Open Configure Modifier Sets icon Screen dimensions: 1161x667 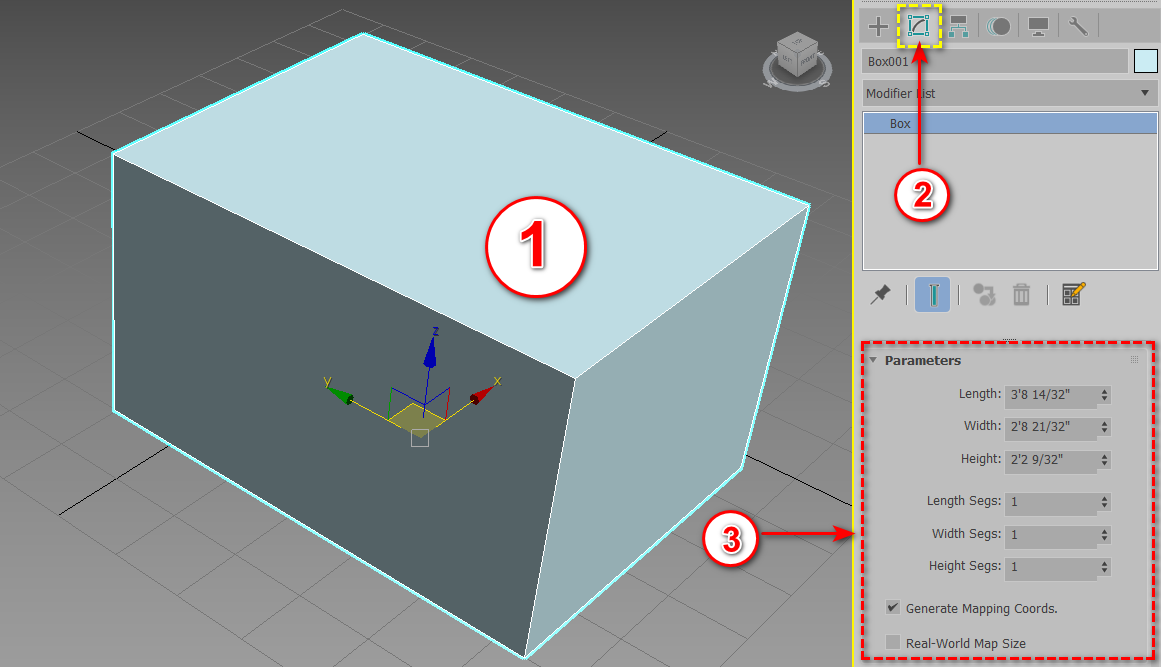[1072, 294]
